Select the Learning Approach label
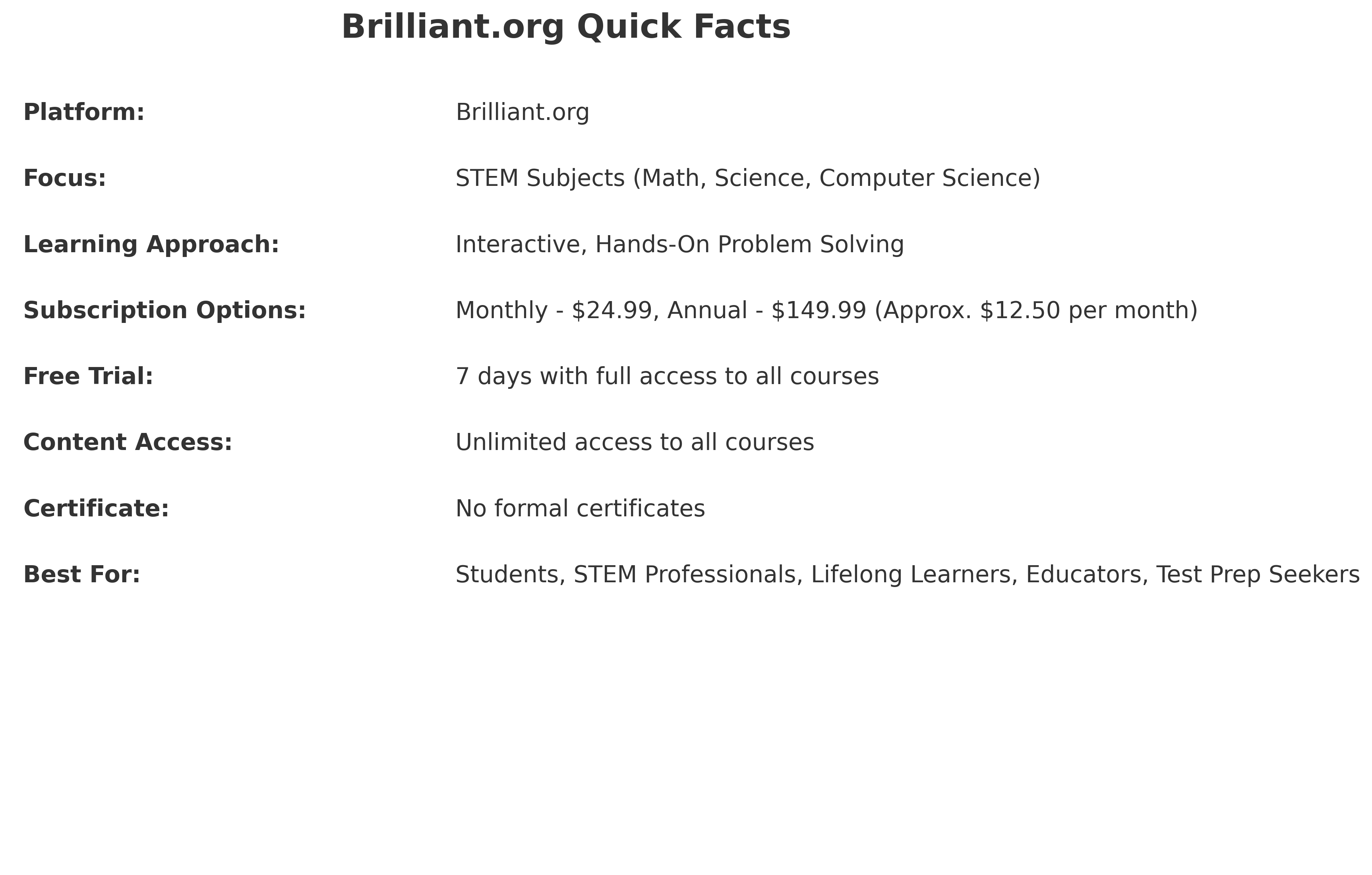Viewport: 1372px width, 875px height. pyautogui.click(x=151, y=245)
